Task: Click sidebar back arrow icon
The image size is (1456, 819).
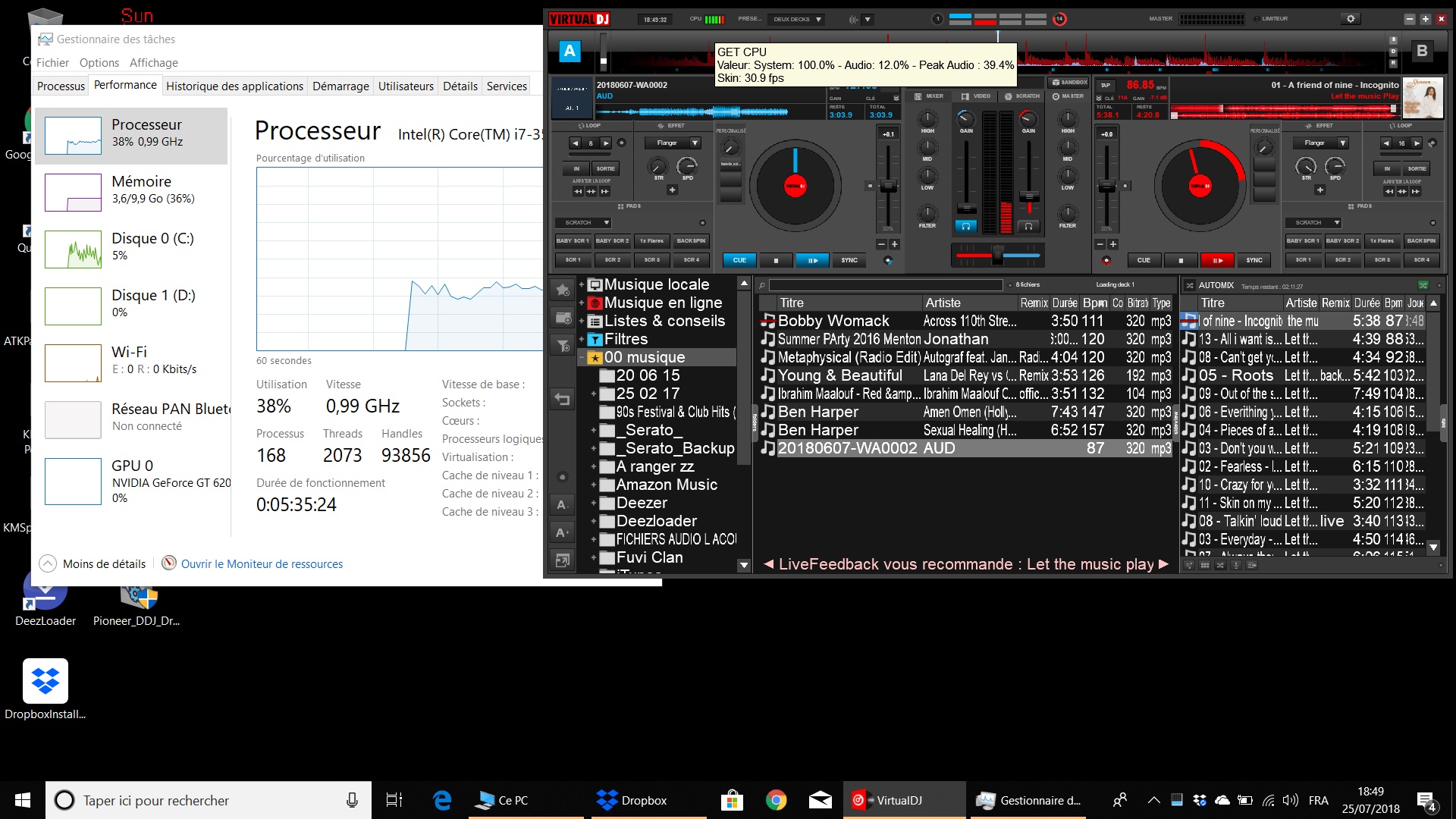Action: point(563,399)
